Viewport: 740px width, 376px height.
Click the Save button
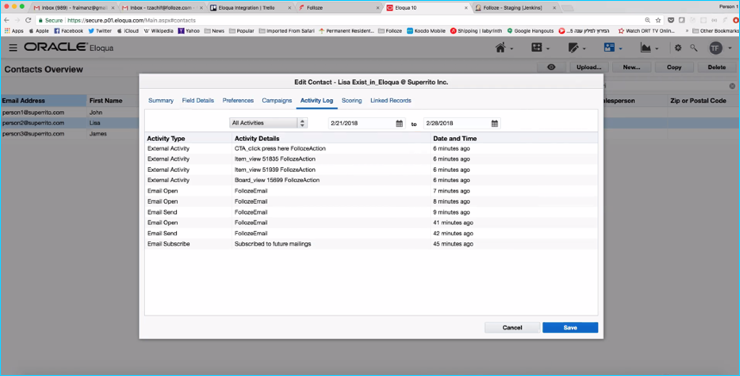pos(570,327)
